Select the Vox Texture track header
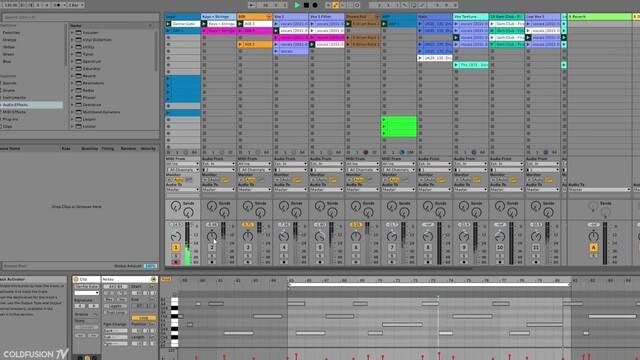The image size is (640, 360). click(x=470, y=17)
